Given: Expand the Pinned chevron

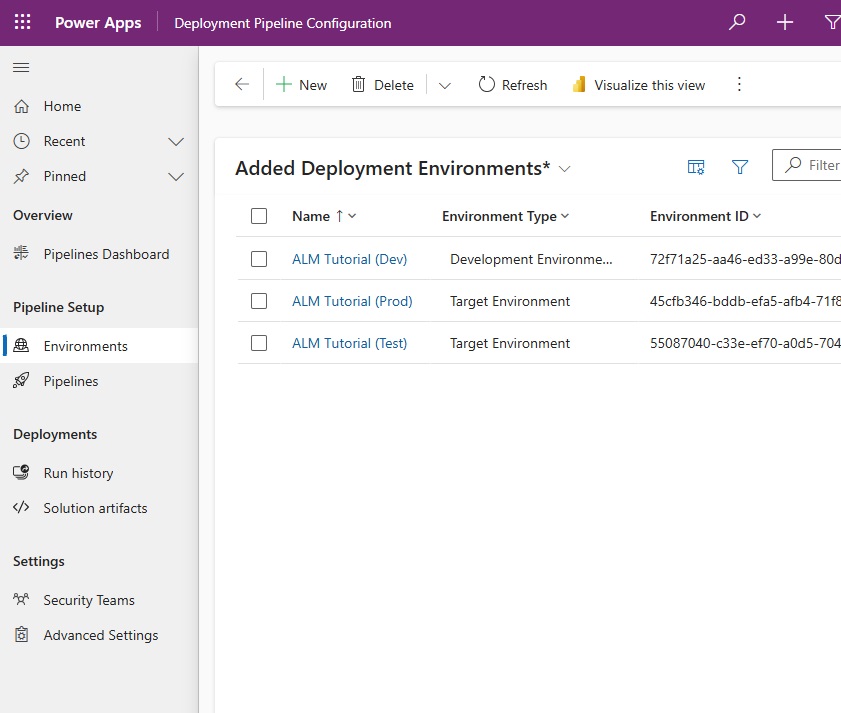Looking at the screenshot, I should tap(176, 177).
